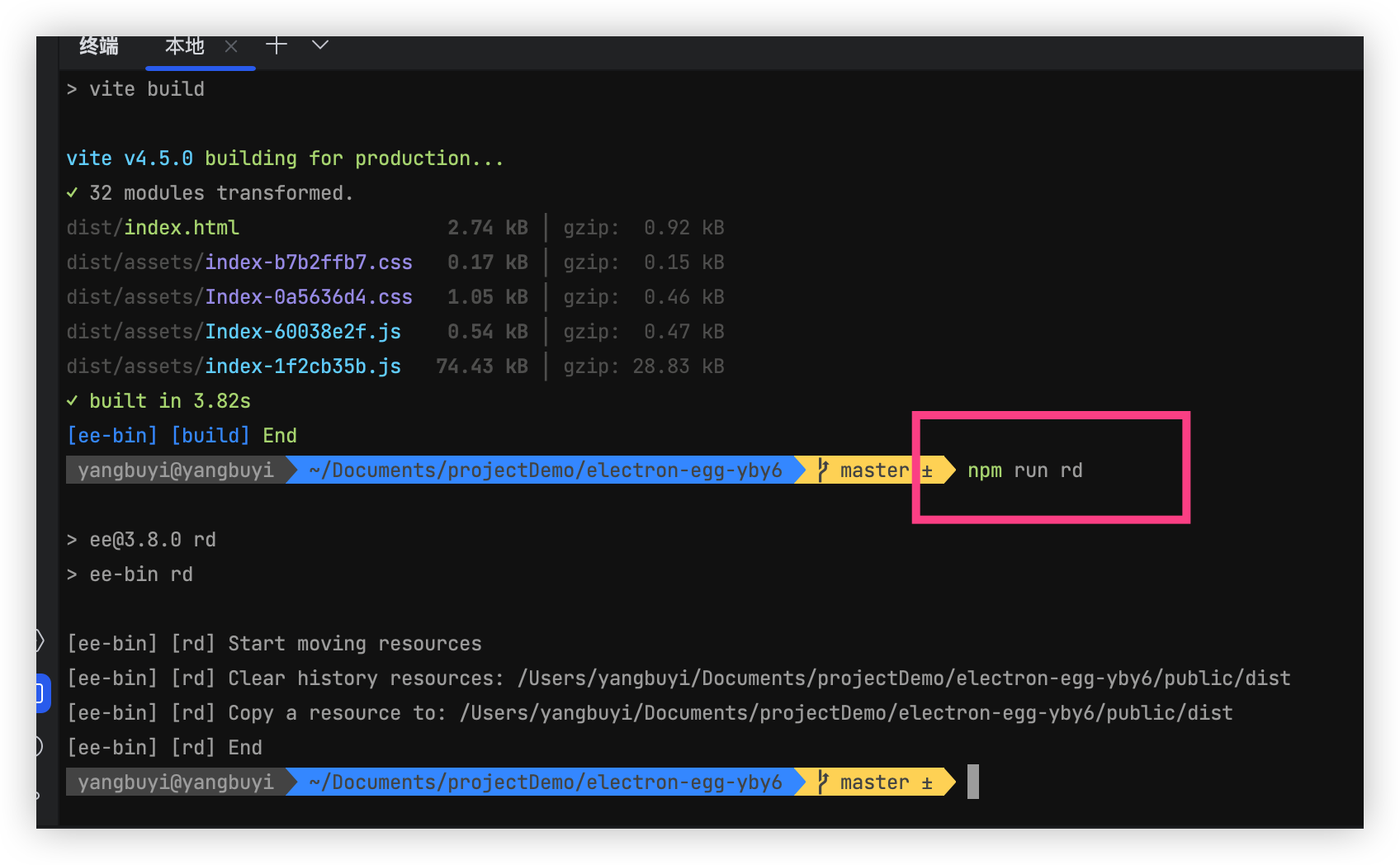Open the terminal tab options chevron
This screenshot has height=865, width=1400.
320,45
